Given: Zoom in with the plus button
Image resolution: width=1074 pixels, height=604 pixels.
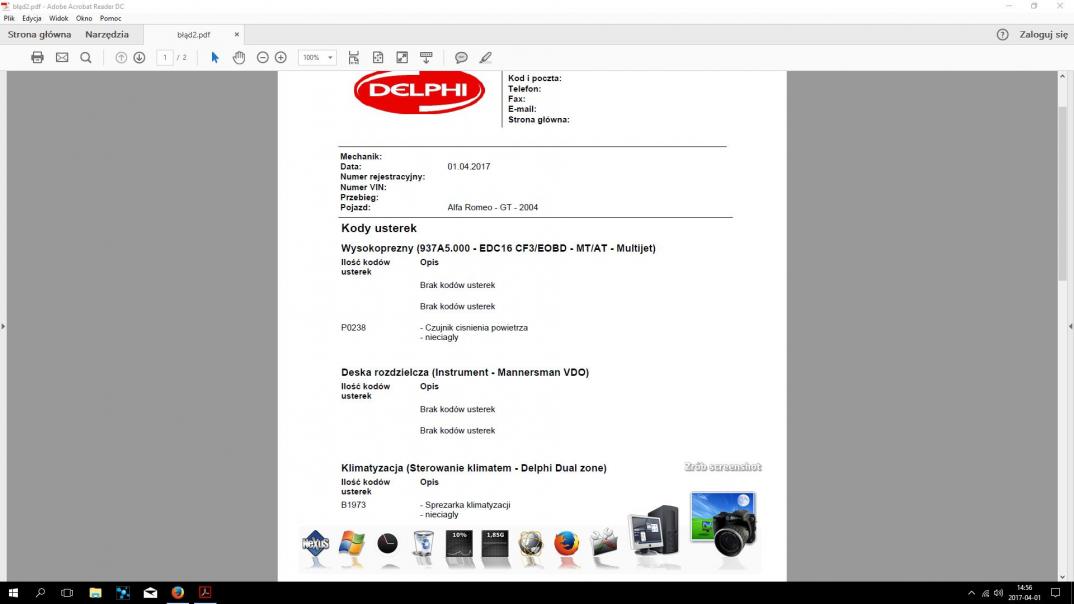Looking at the screenshot, I should [281, 58].
